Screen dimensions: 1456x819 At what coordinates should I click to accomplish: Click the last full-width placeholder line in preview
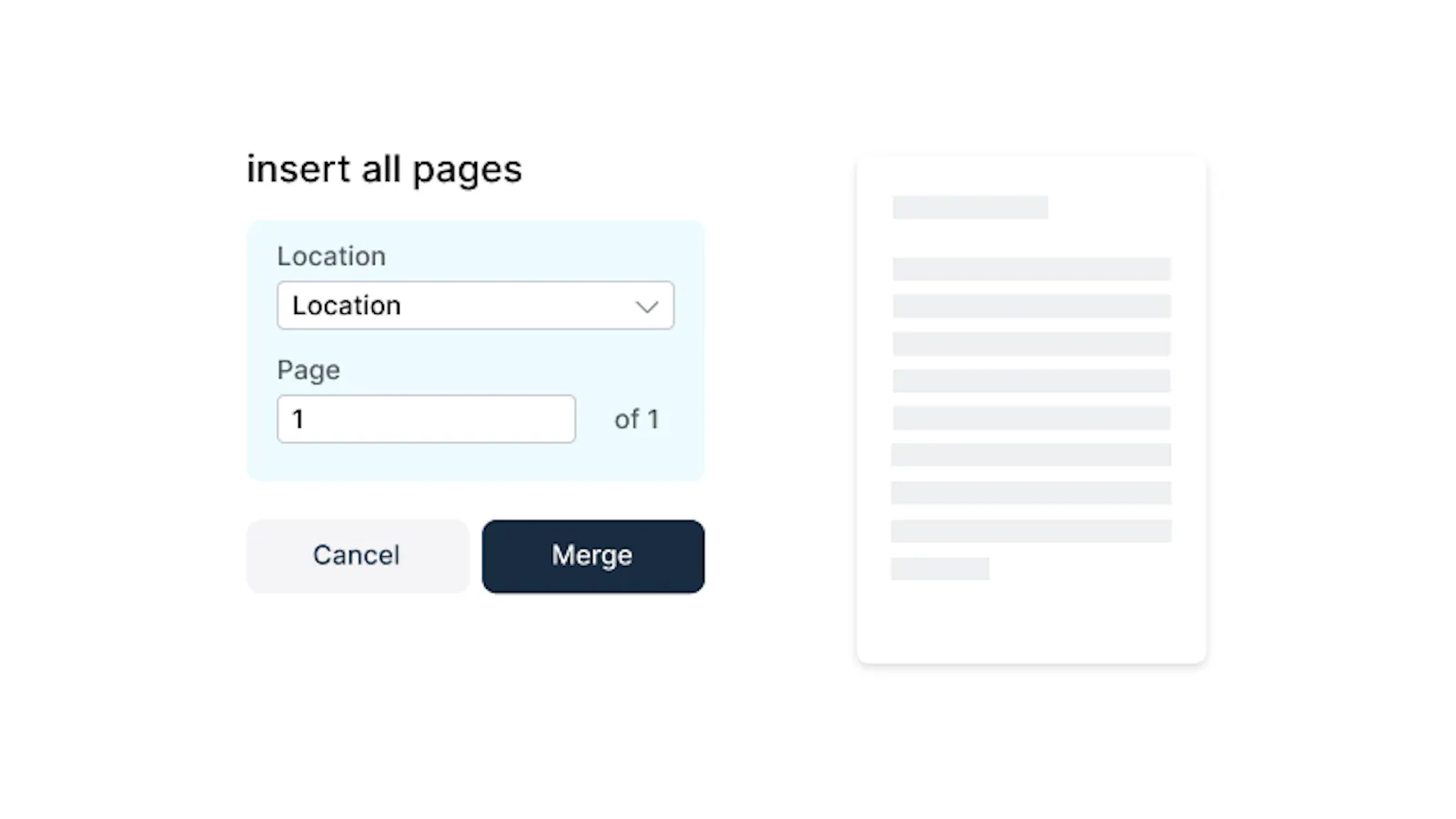1031,531
